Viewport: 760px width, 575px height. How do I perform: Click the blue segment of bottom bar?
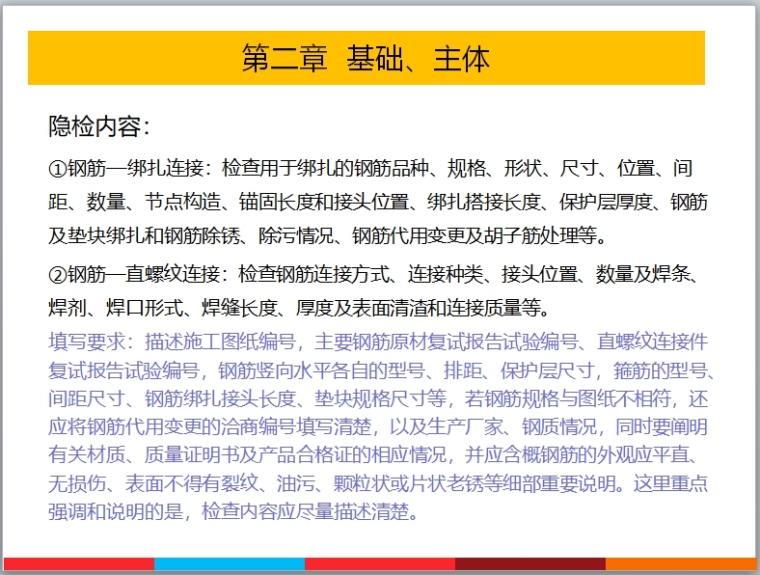(x=229, y=564)
